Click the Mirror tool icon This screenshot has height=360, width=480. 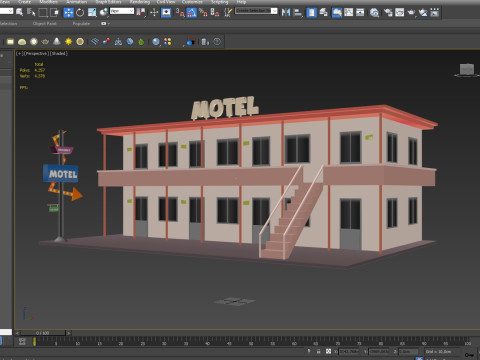pyautogui.click(x=286, y=13)
